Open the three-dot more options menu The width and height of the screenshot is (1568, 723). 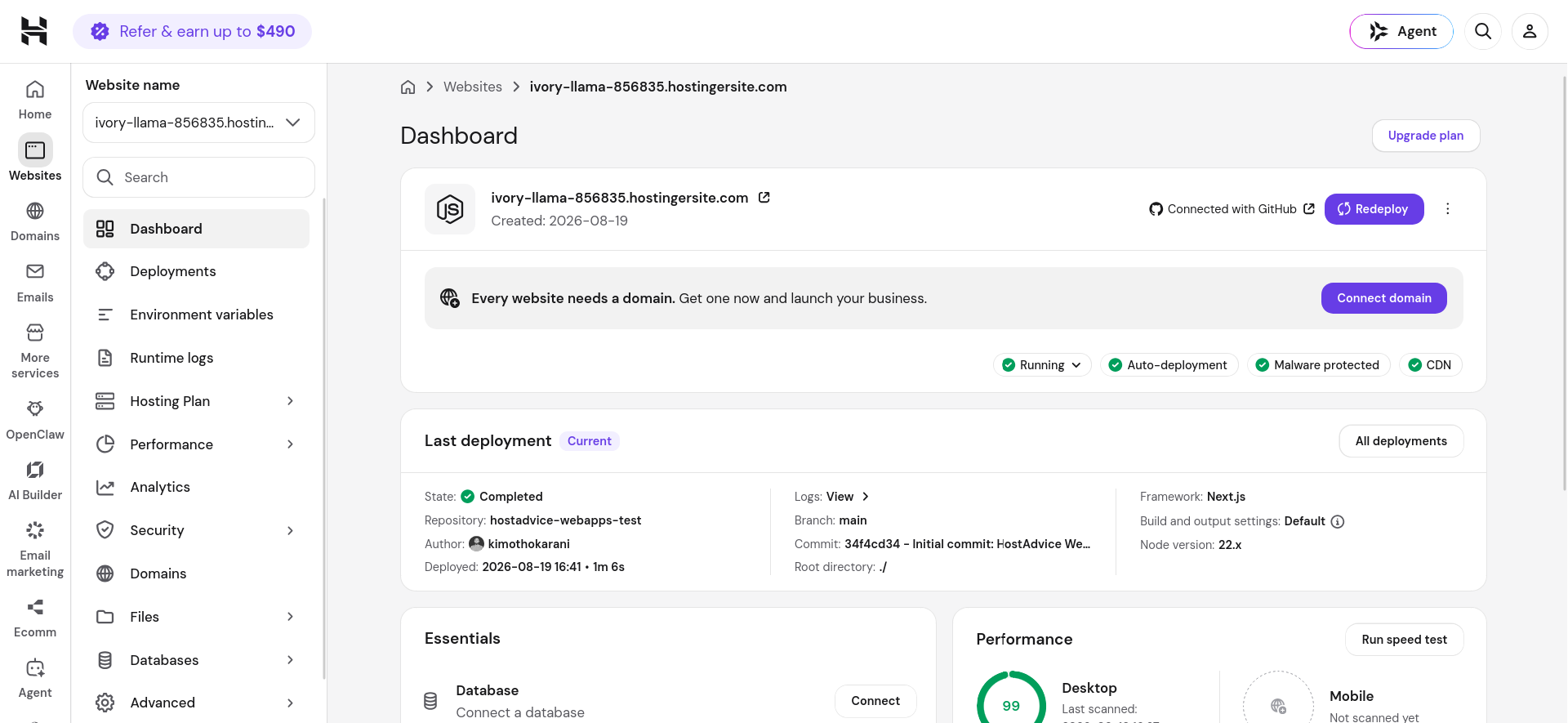click(1448, 209)
